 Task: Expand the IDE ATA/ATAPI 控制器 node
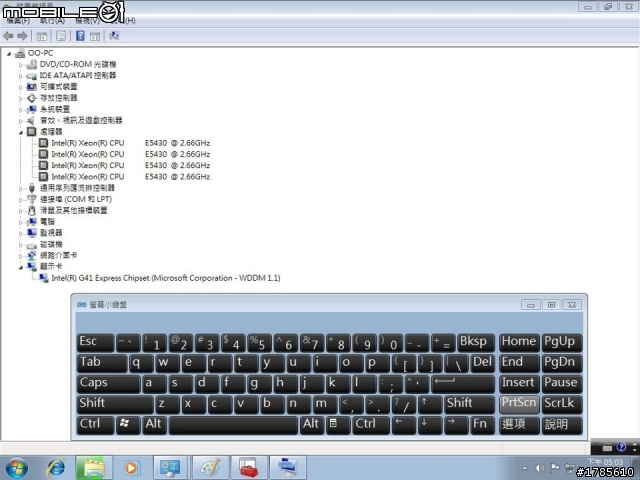[x=20, y=76]
